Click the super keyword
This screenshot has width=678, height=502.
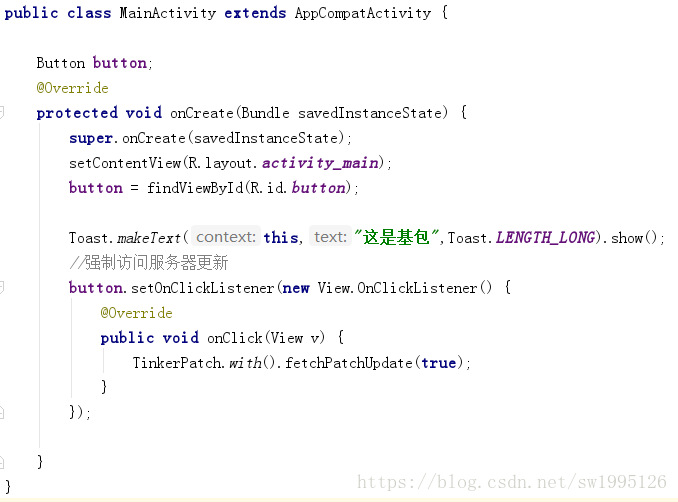coord(91,138)
